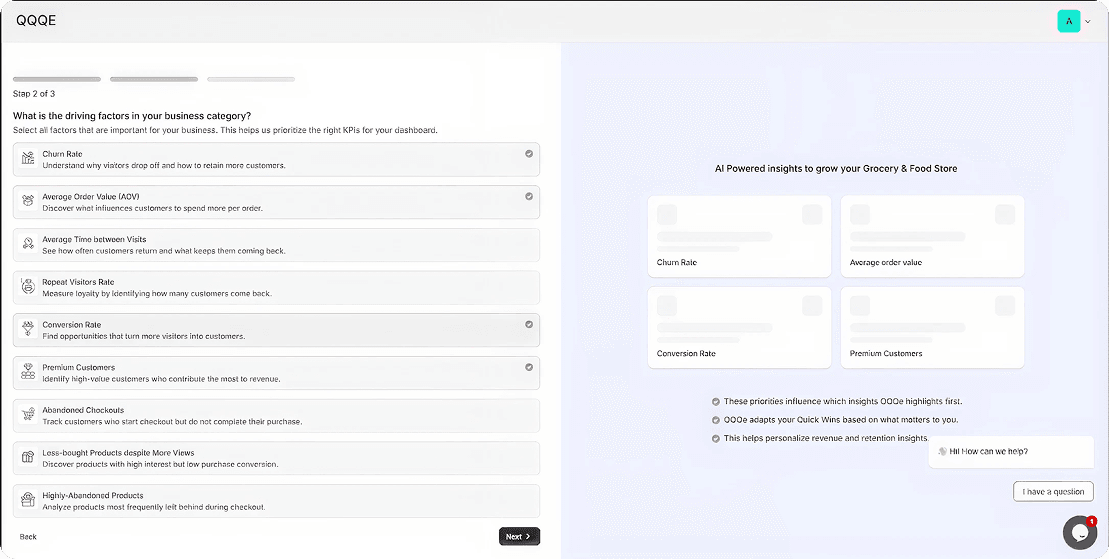This screenshot has height=559, width=1109.
Task: Click the Repeat Visitors Rate icon
Action: click(28, 287)
